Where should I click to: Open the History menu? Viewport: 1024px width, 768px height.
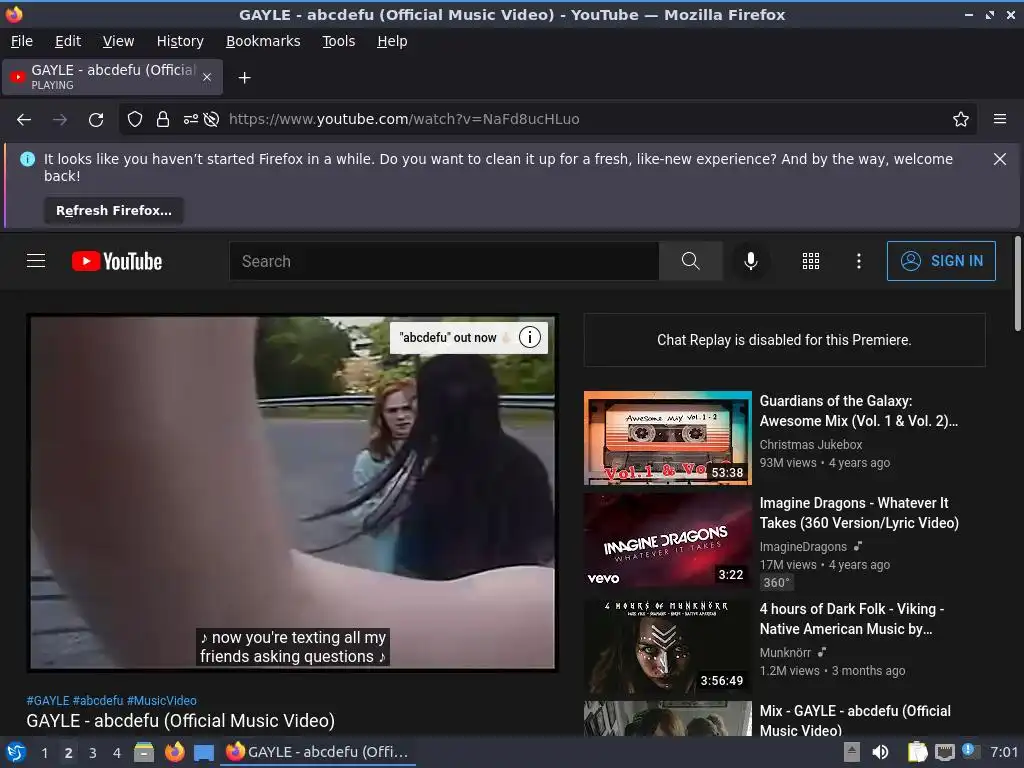coord(180,41)
